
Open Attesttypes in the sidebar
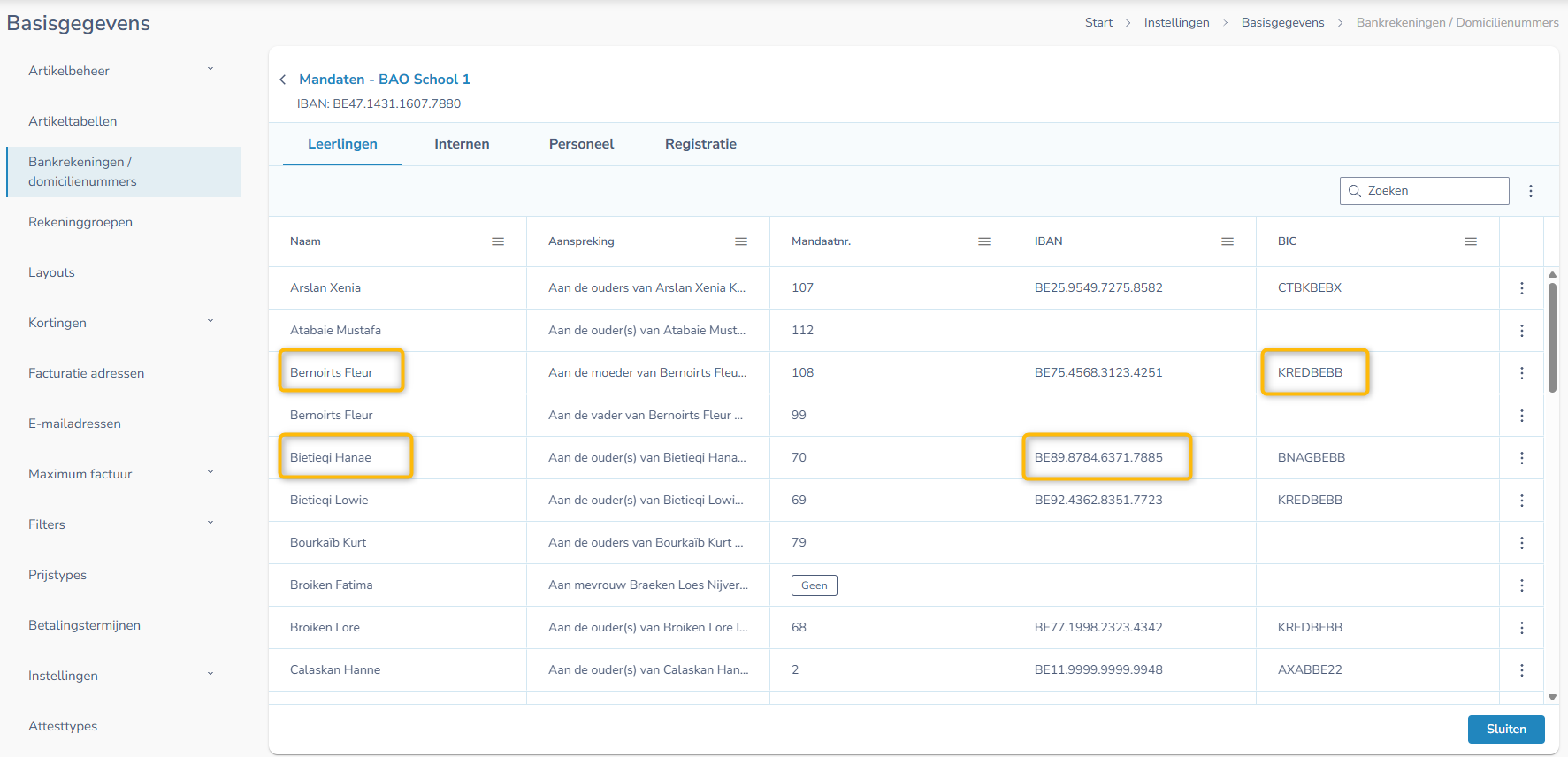(x=63, y=726)
